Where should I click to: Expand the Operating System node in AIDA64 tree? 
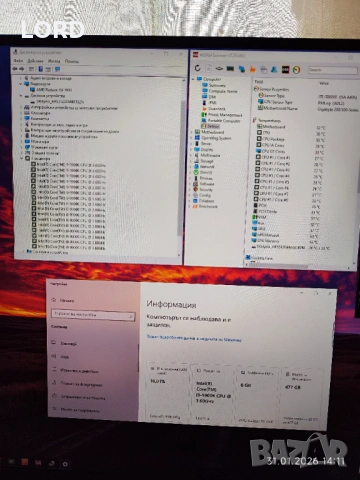pyautogui.click(x=192, y=138)
